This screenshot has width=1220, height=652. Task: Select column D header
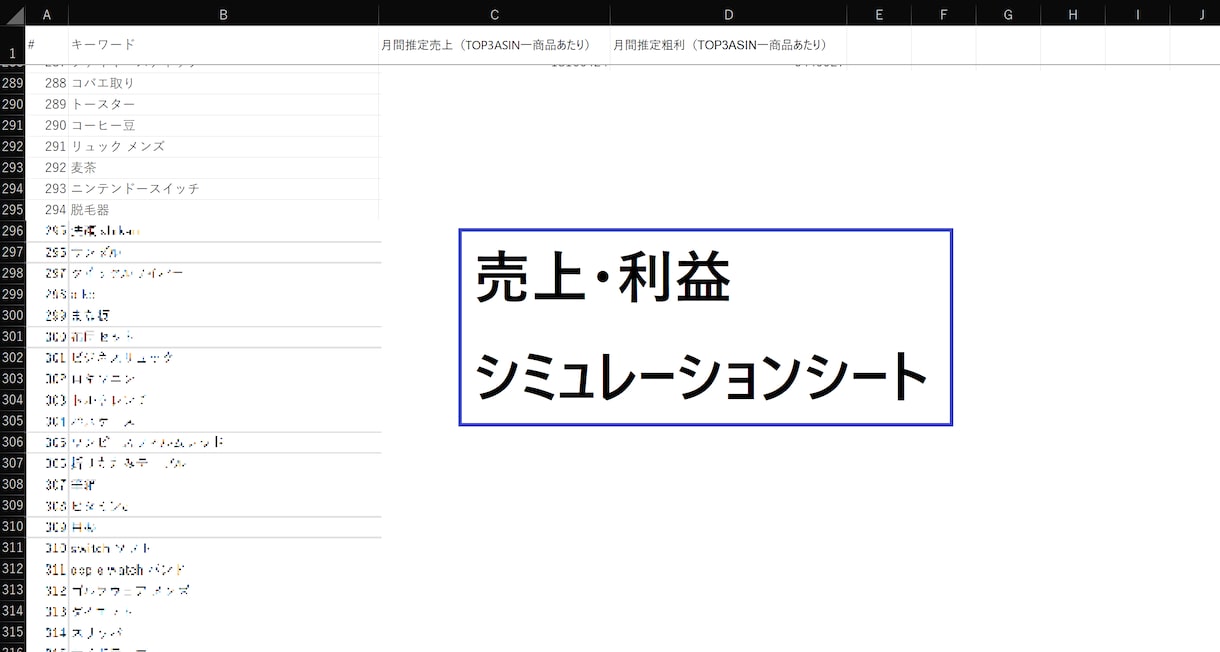coord(728,14)
